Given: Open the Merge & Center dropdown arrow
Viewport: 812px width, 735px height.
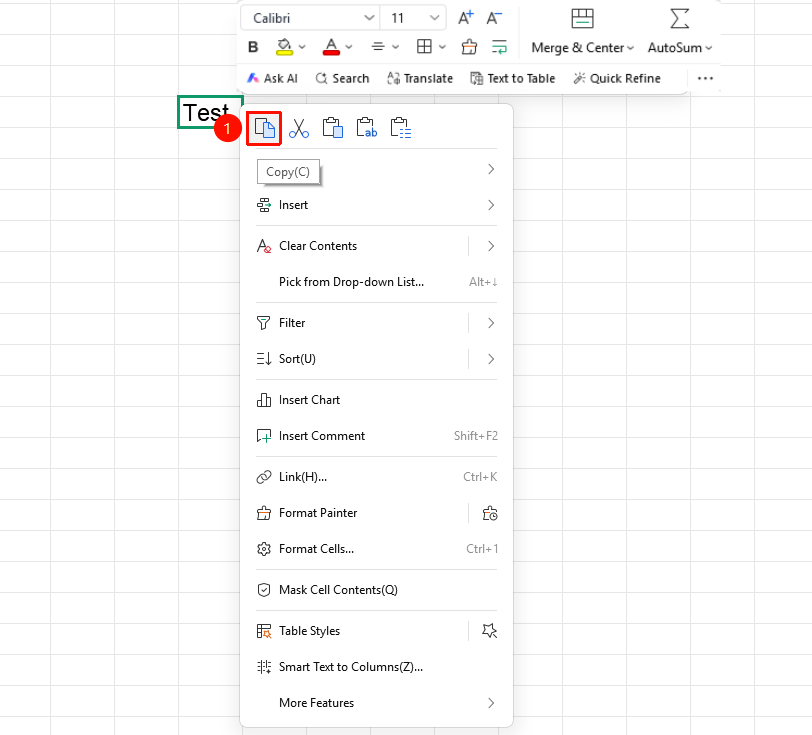Looking at the screenshot, I should [630, 48].
